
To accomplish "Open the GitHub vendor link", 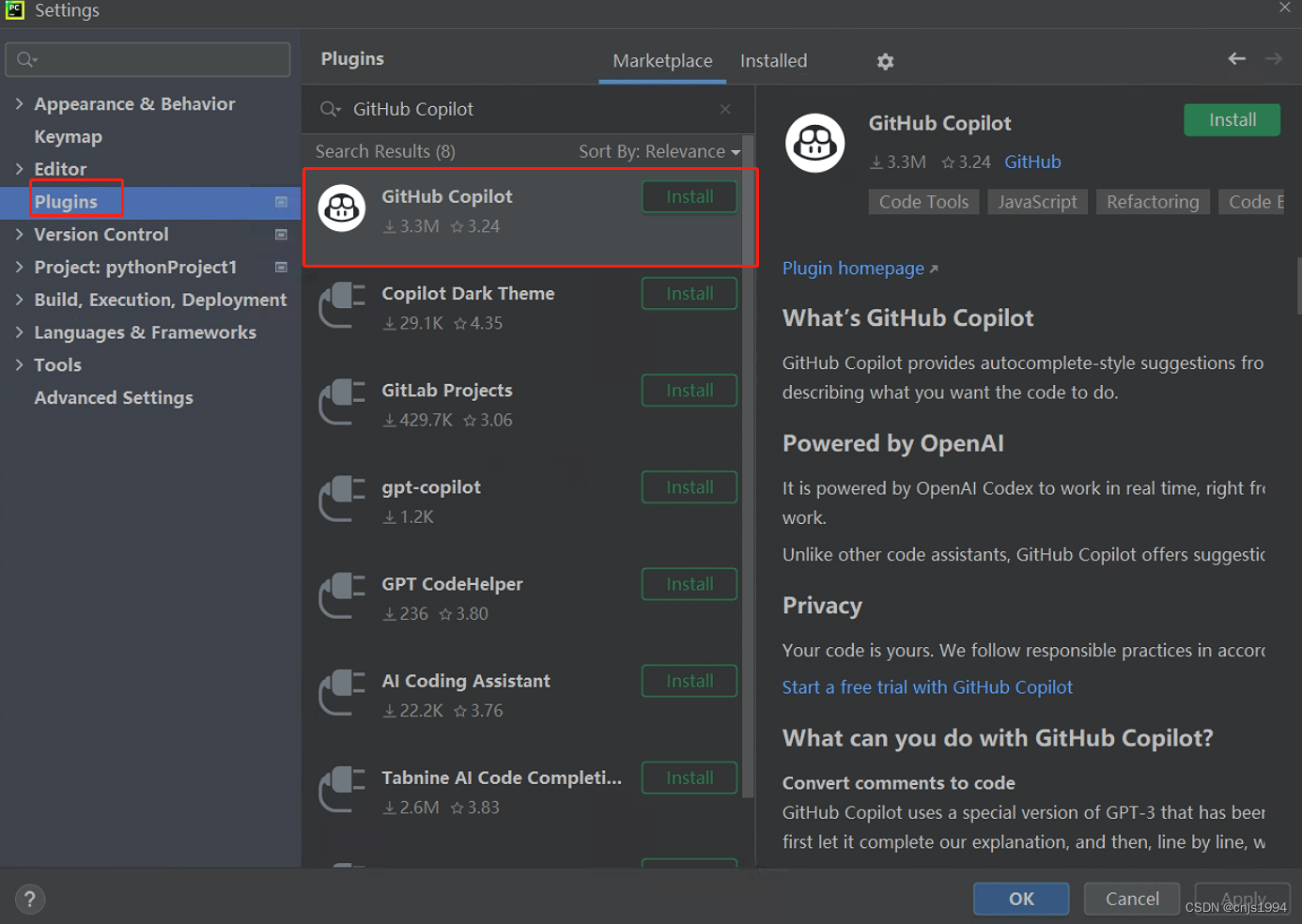I will pos(1032,162).
